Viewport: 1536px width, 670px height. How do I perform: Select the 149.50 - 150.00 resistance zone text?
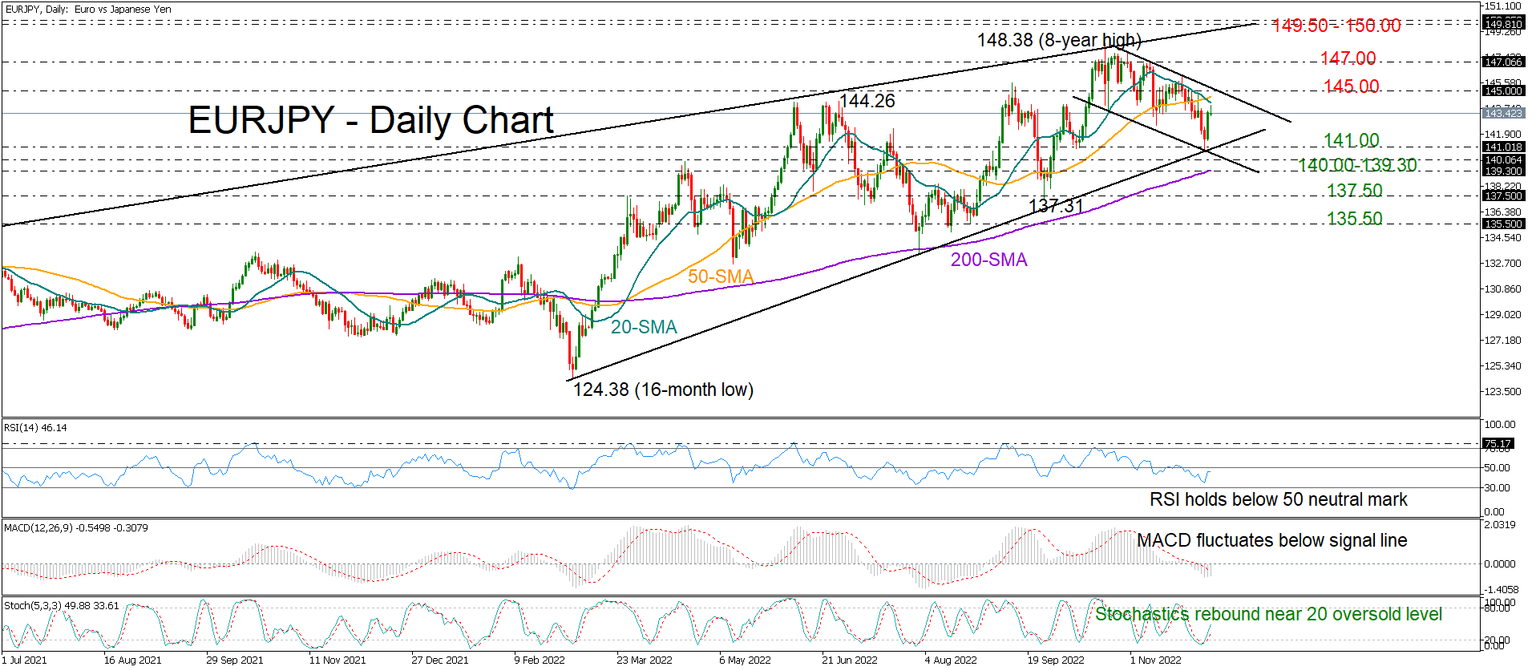coord(1337,26)
